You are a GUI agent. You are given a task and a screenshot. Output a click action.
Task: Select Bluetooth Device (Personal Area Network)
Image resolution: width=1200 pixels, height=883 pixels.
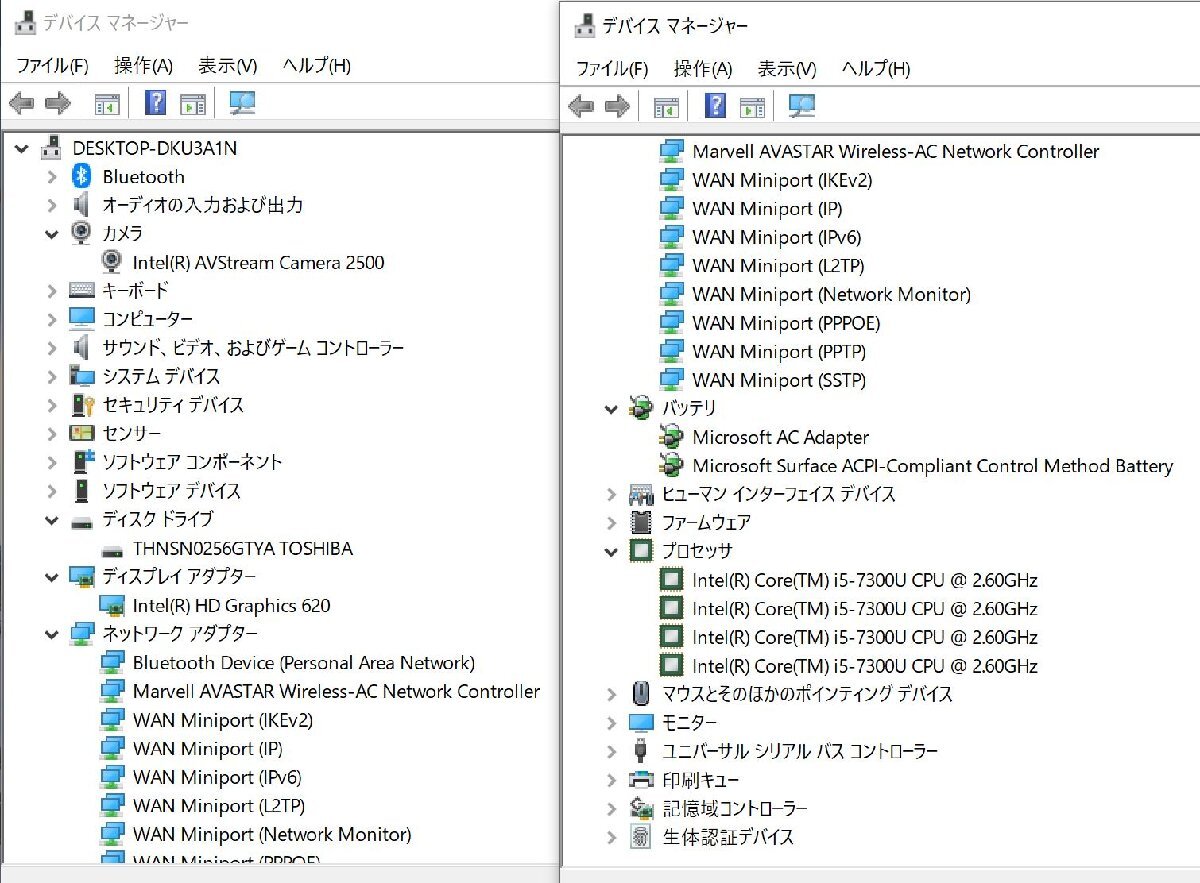(303, 663)
